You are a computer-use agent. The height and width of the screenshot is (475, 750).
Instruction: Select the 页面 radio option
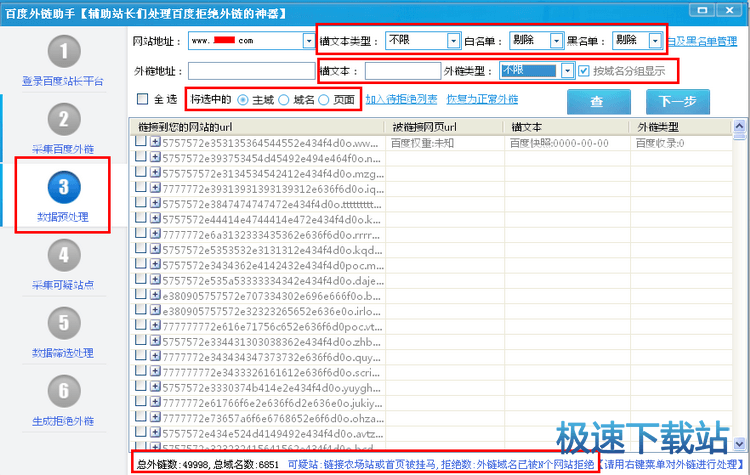click(x=324, y=99)
